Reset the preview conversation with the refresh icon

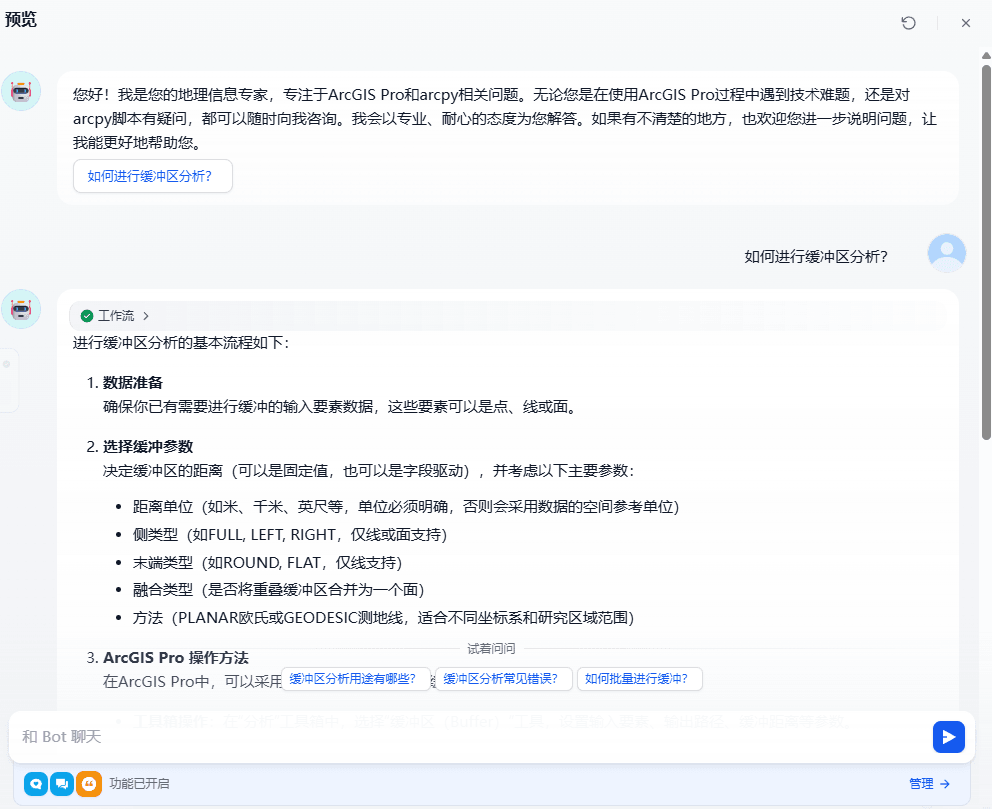[x=908, y=23]
